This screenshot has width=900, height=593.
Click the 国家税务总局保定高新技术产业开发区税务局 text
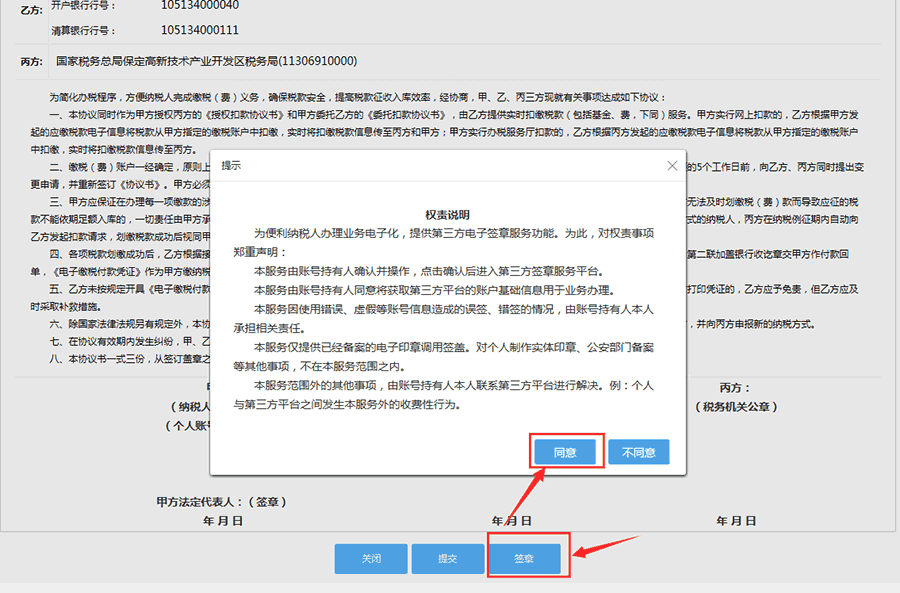[206, 61]
